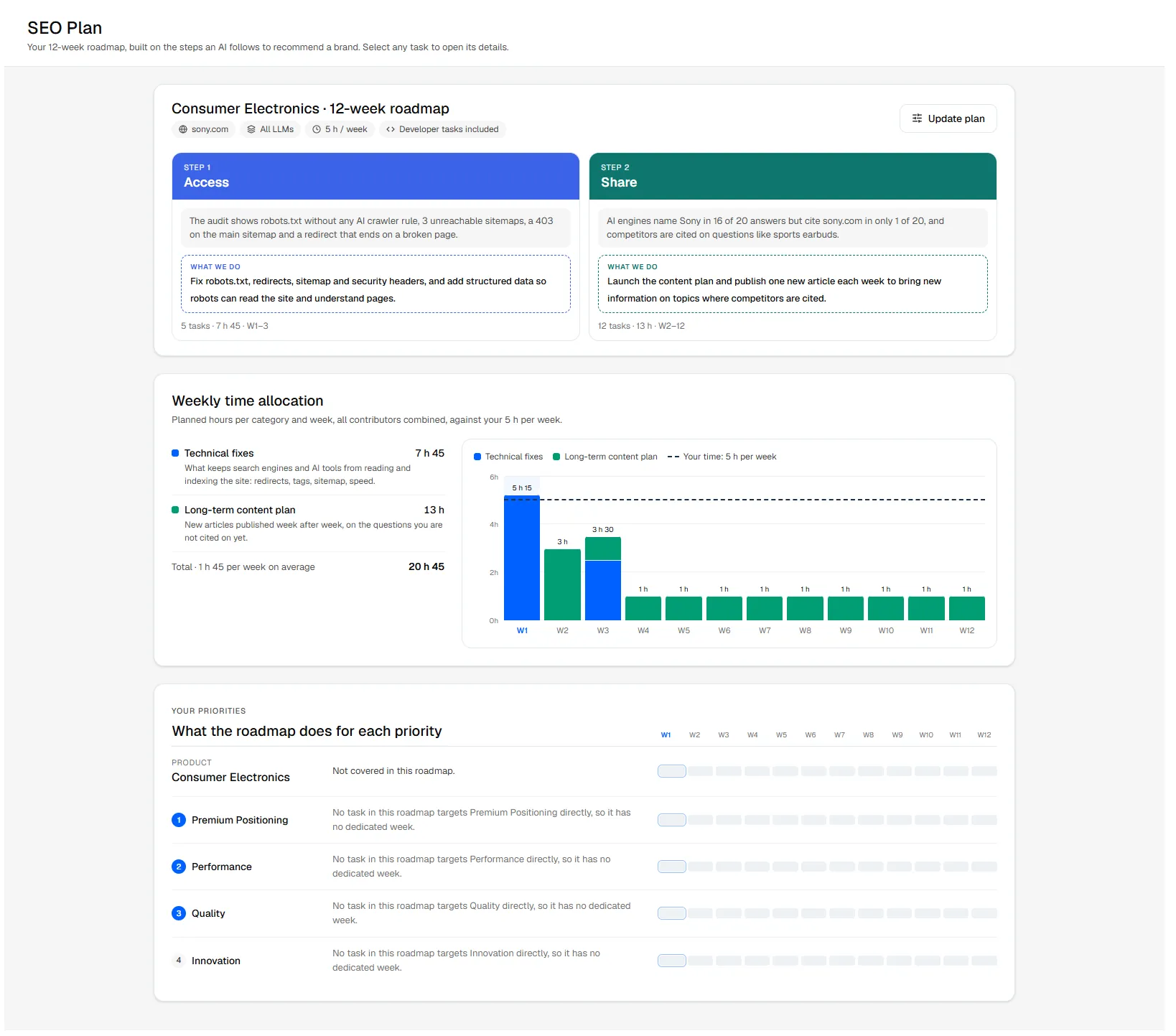Open the Step 1 Access card header
1176x1036 pixels.
[375, 176]
